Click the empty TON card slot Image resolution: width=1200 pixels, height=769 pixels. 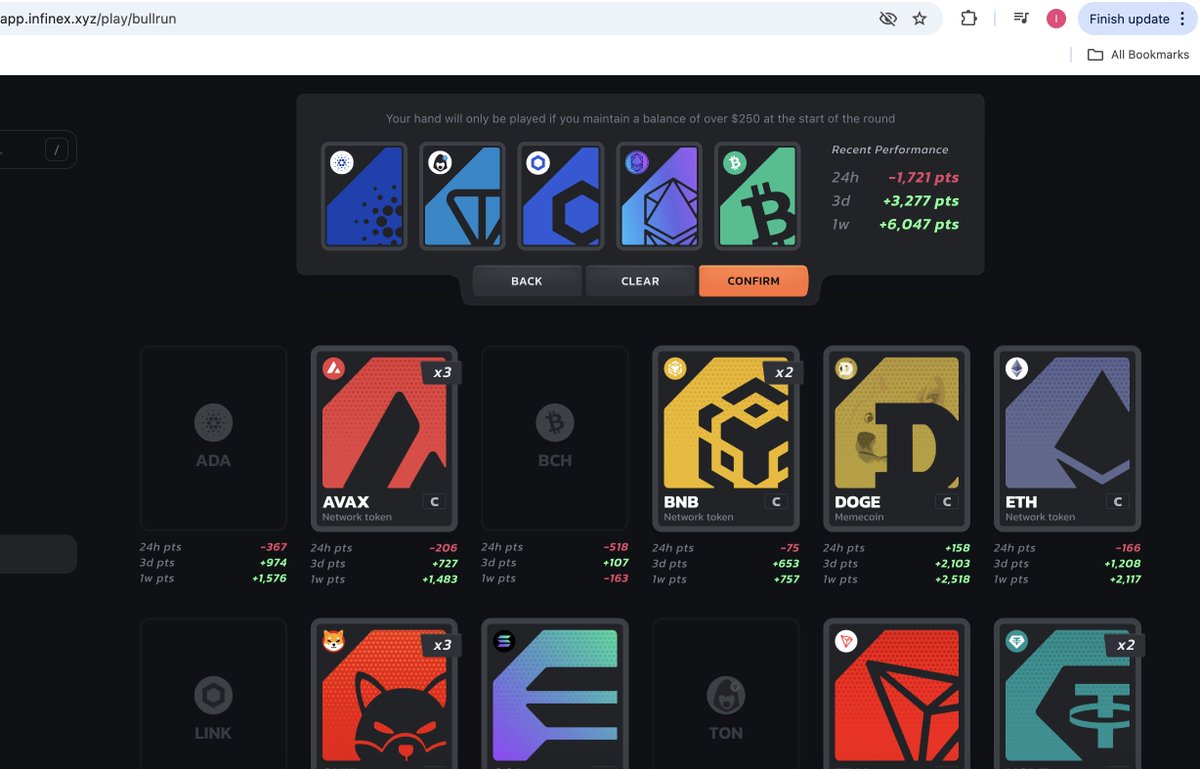[726, 694]
